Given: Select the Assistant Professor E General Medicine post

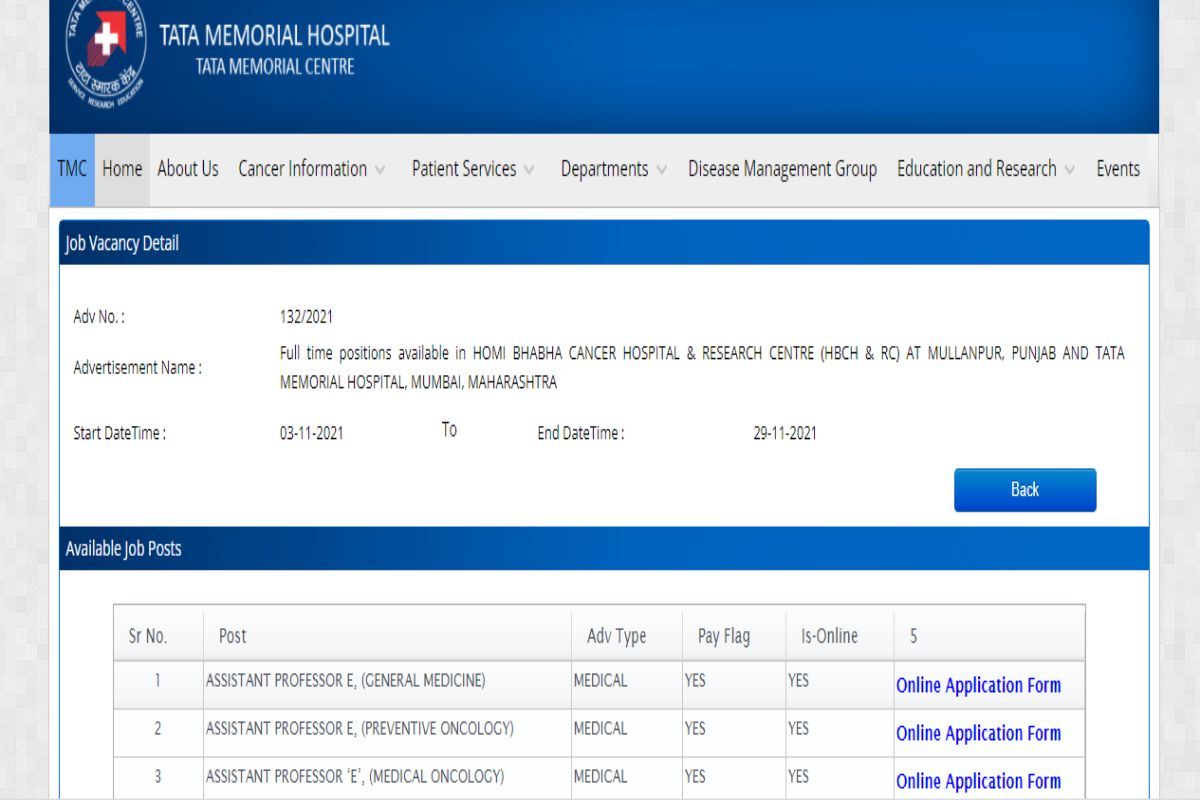Looking at the screenshot, I should click(x=345, y=680).
